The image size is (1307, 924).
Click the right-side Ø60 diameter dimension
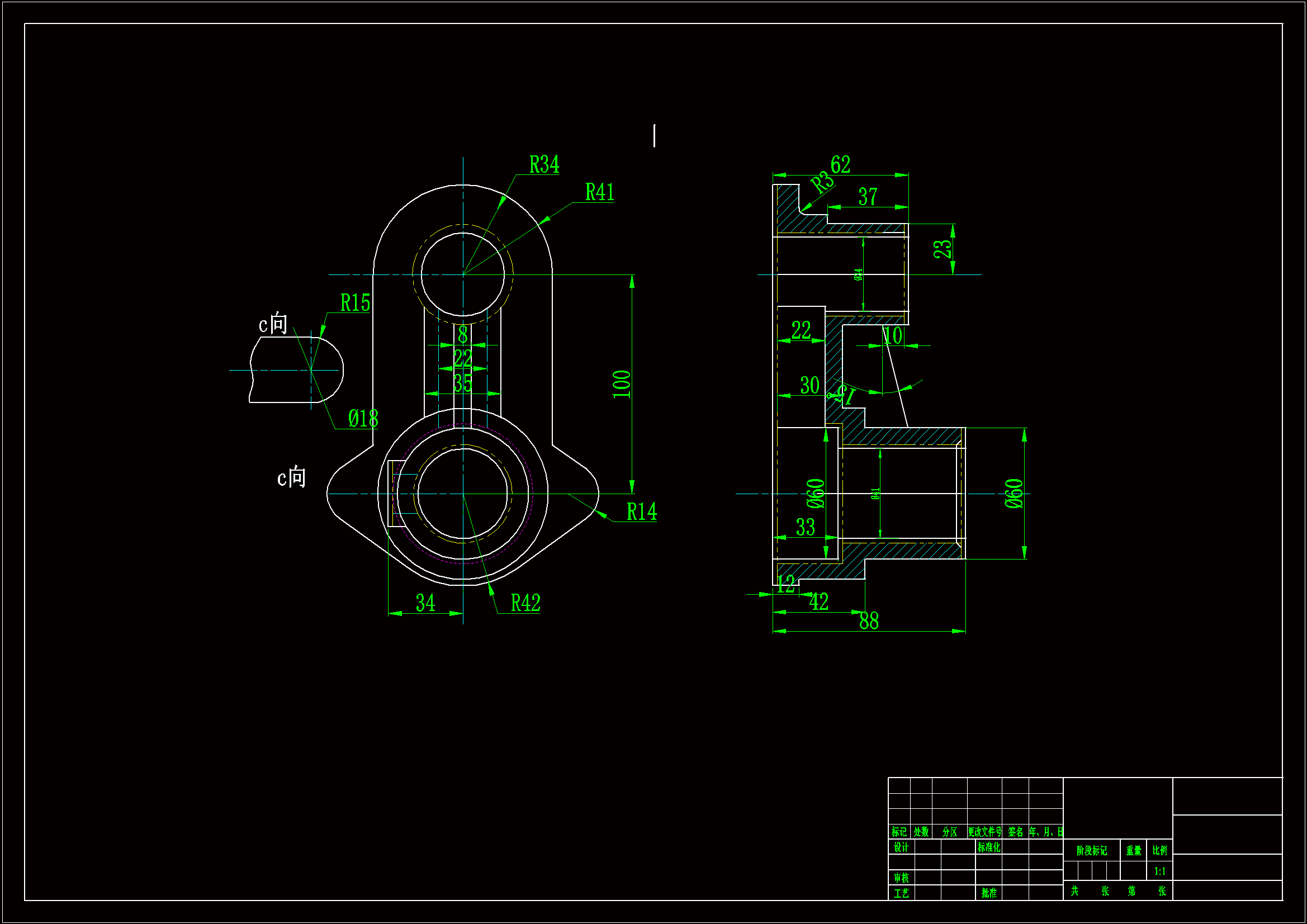[x=1014, y=494]
